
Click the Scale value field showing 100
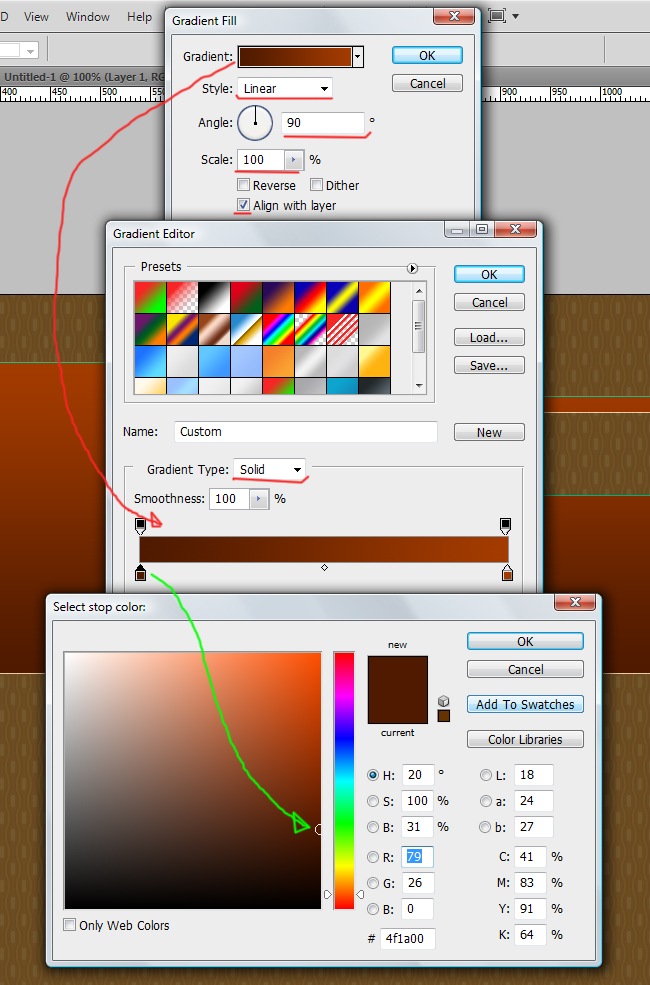point(261,160)
